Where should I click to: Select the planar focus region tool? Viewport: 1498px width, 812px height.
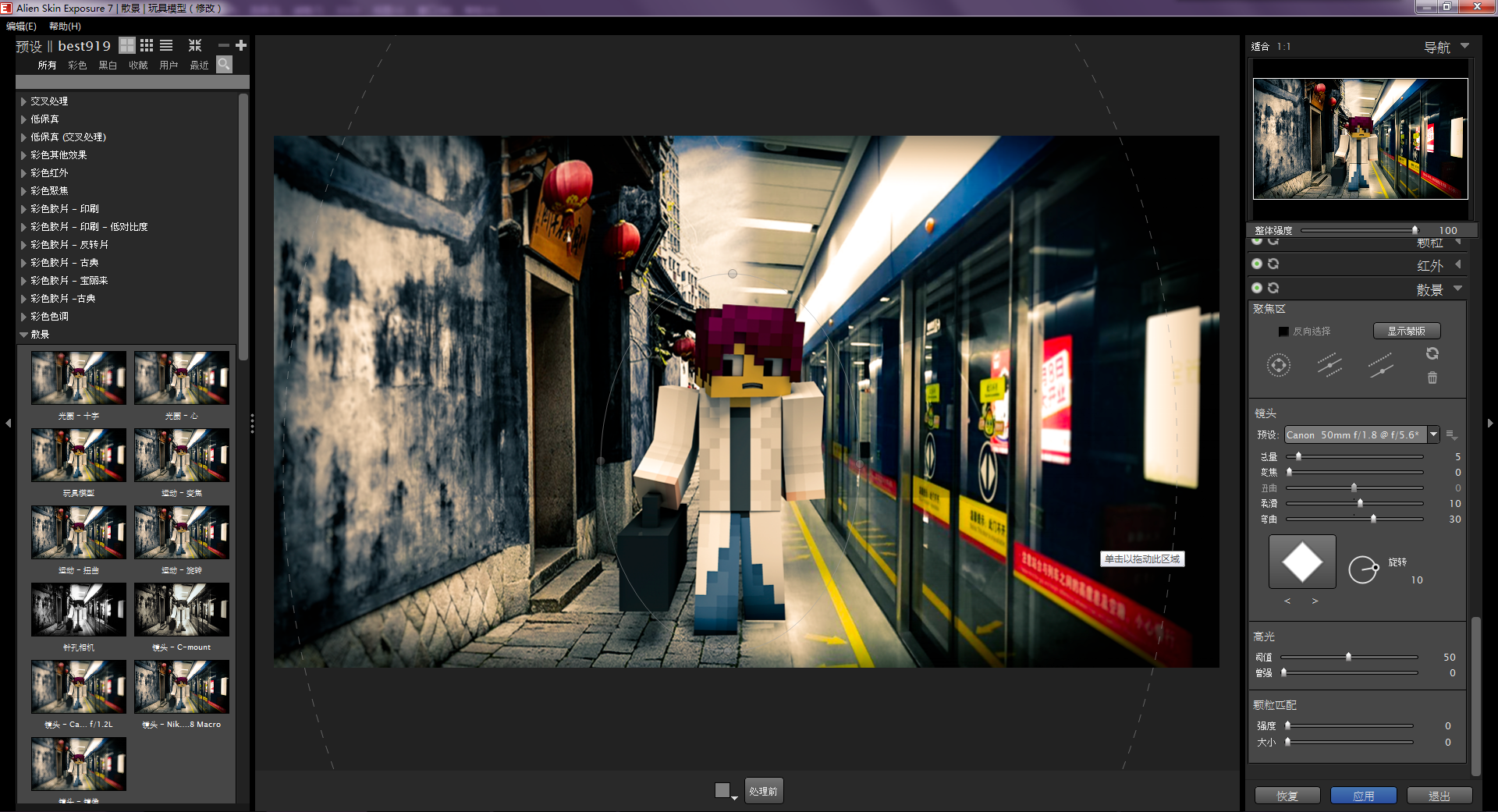[1329, 365]
